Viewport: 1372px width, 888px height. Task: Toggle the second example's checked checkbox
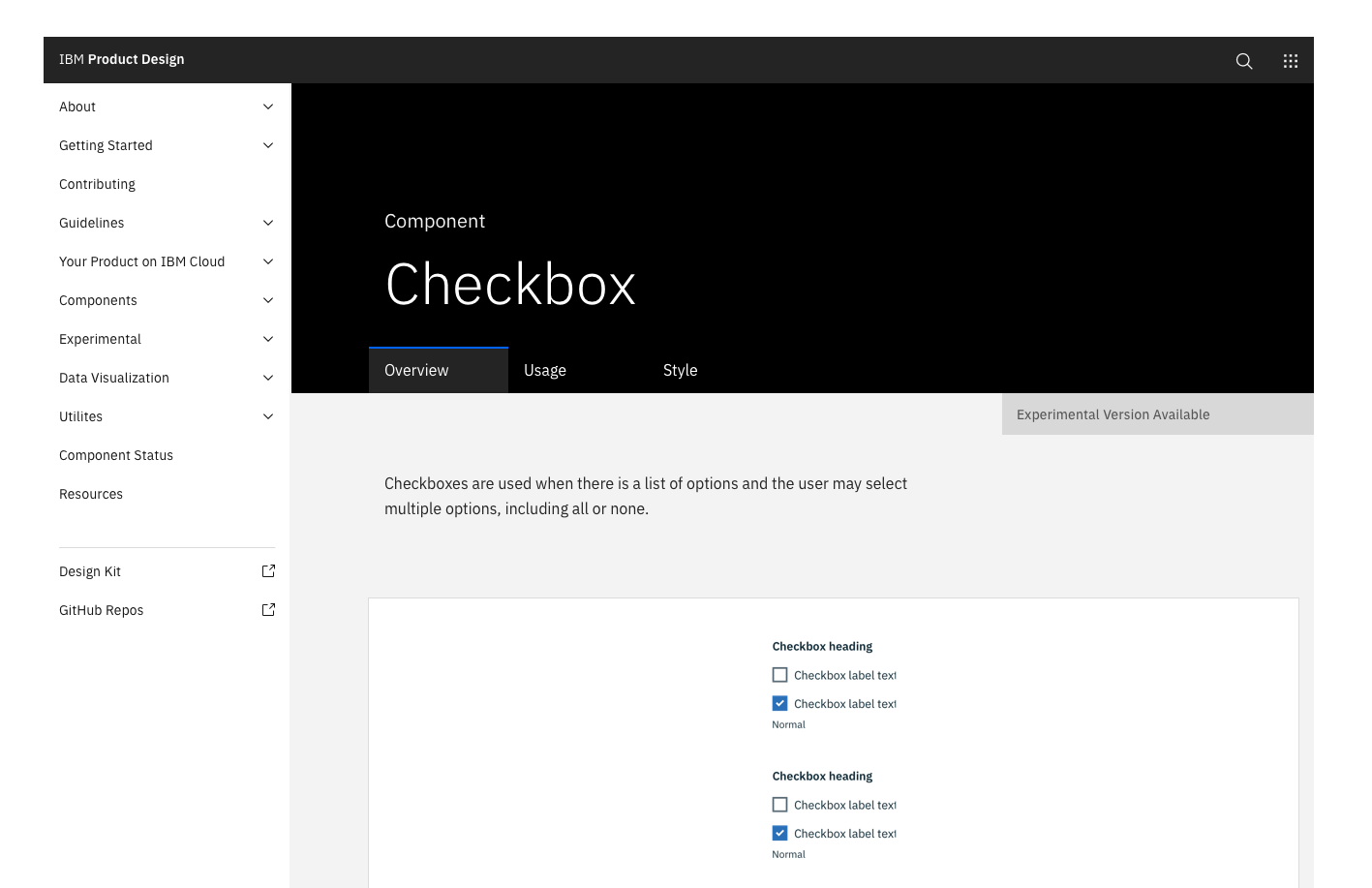coord(779,833)
